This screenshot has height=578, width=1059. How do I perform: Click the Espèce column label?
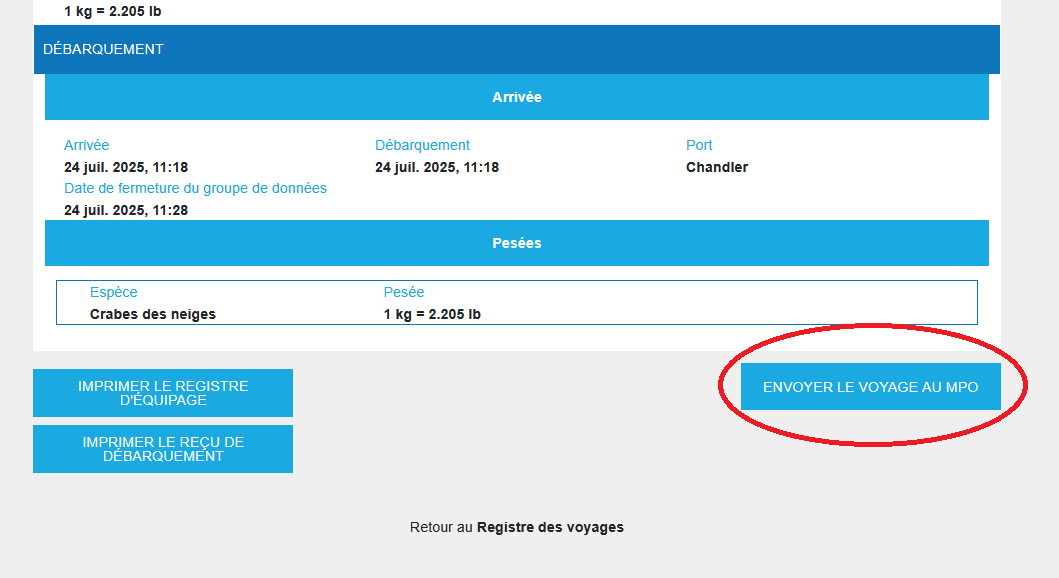[x=114, y=292]
